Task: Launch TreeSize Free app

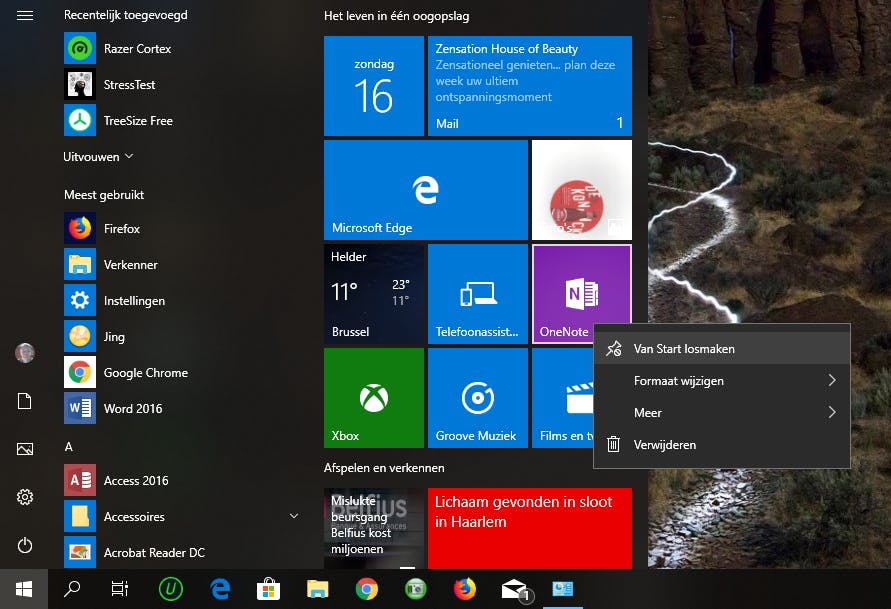Action: click(137, 121)
